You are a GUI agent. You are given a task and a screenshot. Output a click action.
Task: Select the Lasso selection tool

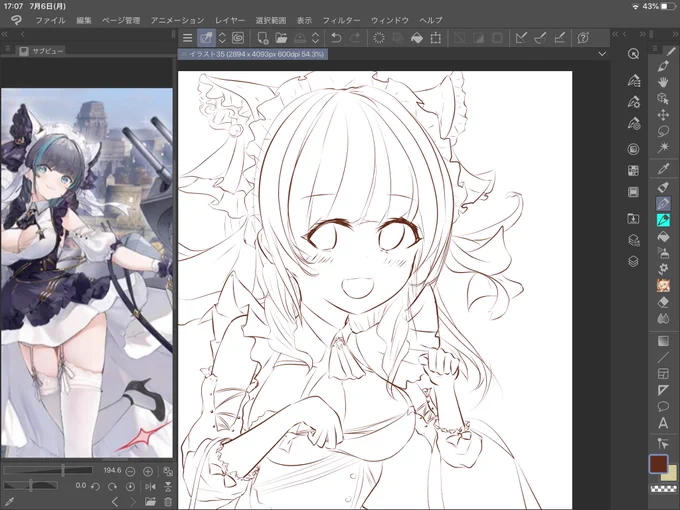[x=663, y=131]
